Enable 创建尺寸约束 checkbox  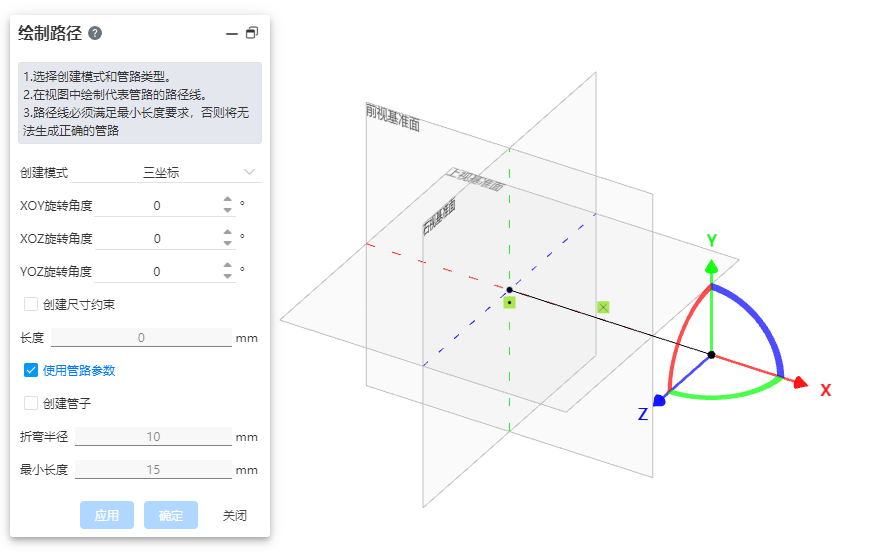point(31,304)
